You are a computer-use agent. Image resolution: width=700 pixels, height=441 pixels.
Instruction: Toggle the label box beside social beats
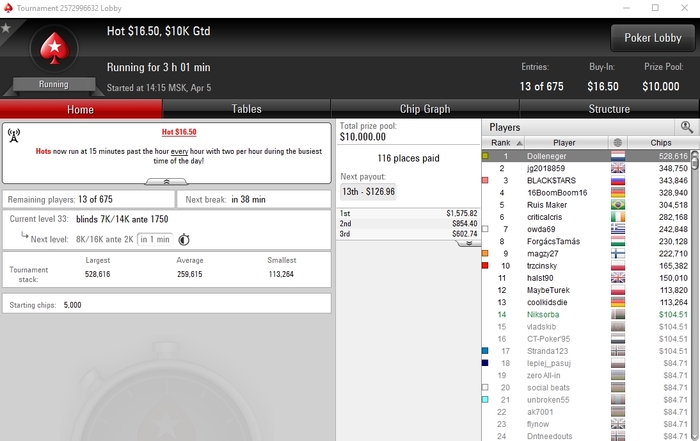(x=485, y=387)
